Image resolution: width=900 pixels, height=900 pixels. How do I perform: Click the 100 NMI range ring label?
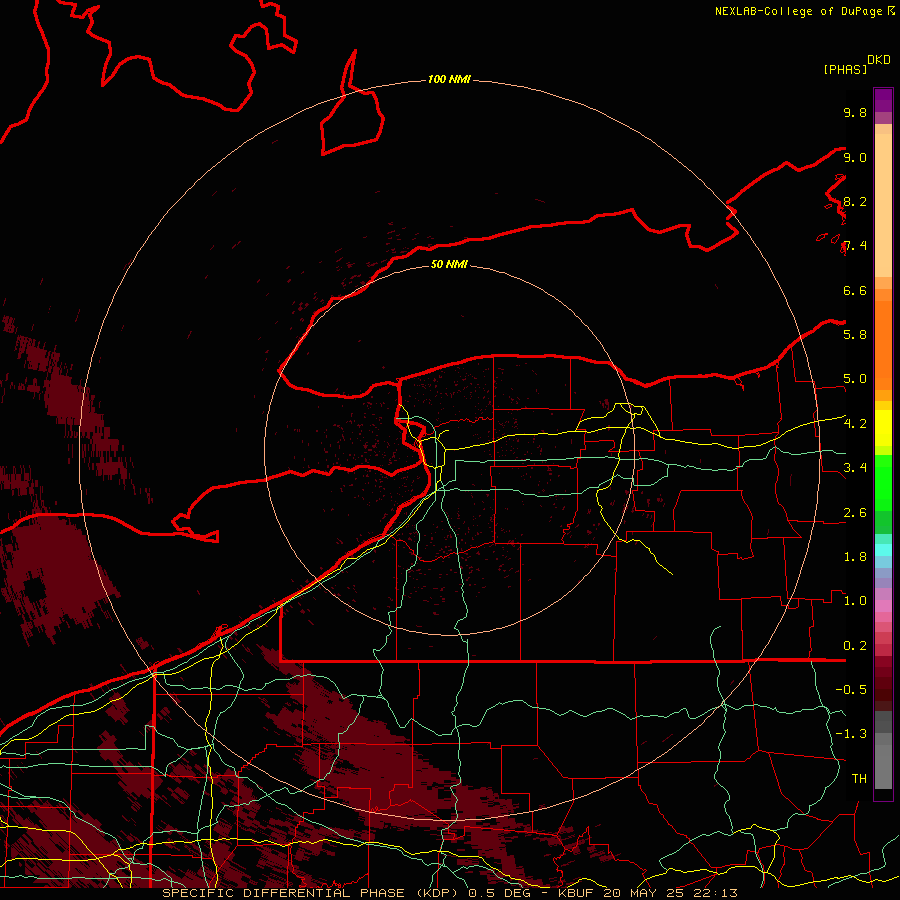pos(449,79)
